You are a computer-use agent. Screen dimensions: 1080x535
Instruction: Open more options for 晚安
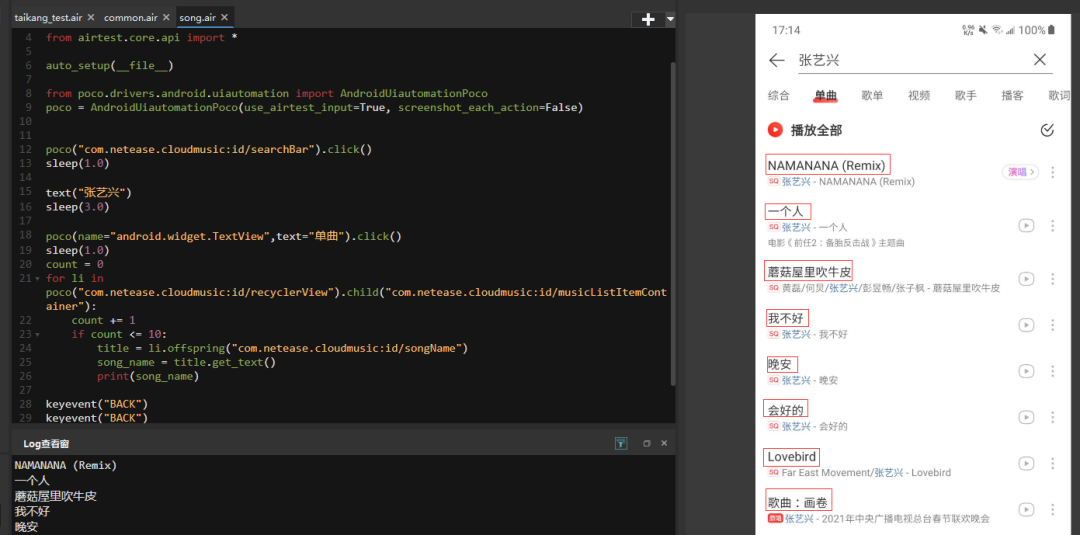pos(1052,371)
